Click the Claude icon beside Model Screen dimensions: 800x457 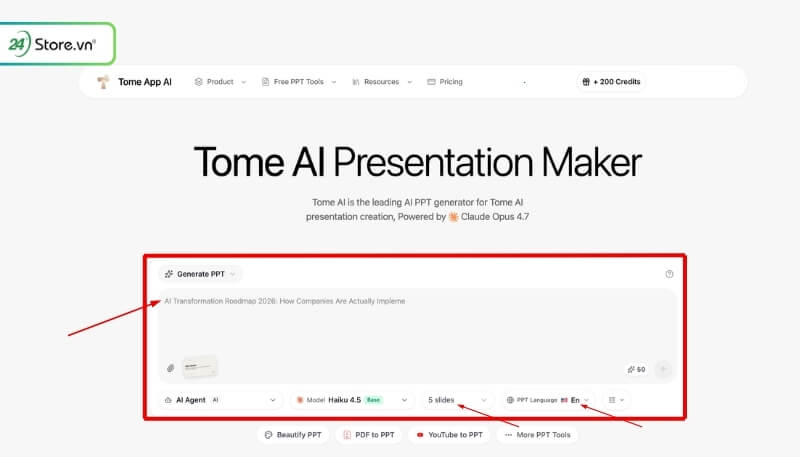pos(300,400)
